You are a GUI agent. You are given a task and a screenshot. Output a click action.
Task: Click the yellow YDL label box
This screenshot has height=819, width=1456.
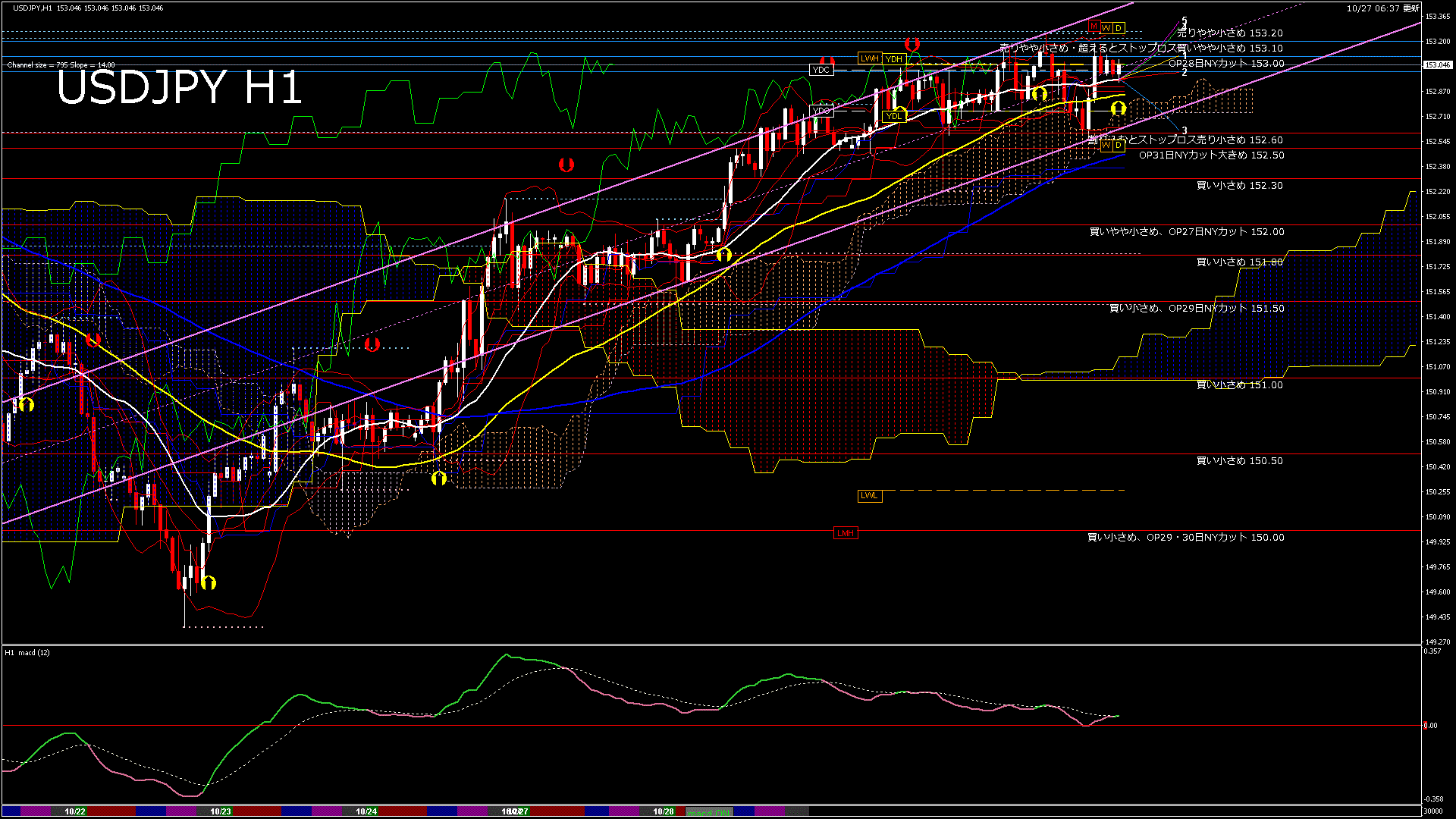click(x=895, y=116)
